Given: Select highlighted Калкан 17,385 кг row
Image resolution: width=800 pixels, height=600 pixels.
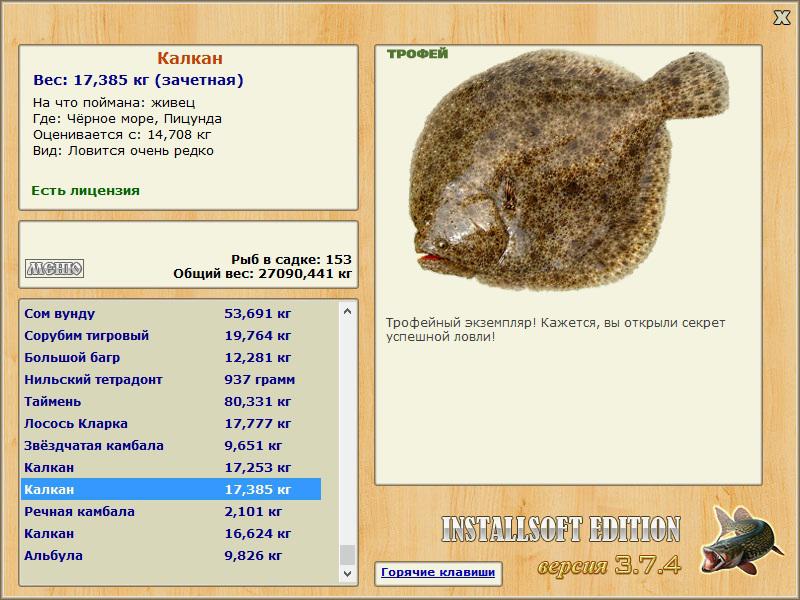Looking at the screenshot, I should pos(171,489).
